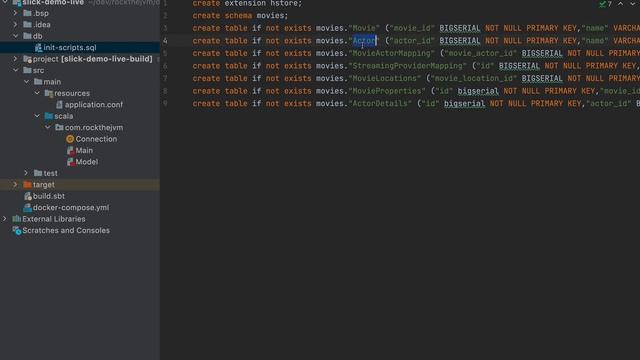Viewport: 640px width, 360px height.
Task: Click the docker-compose.yml file icon
Action: [27, 208]
